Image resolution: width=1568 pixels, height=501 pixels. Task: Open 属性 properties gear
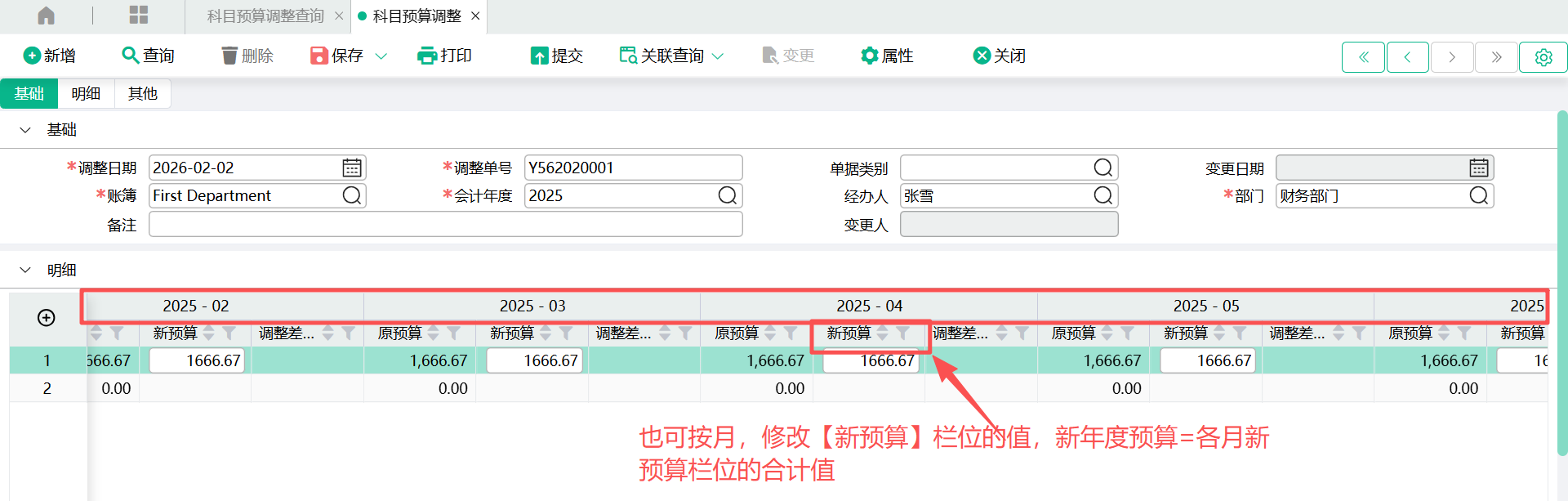coord(887,56)
